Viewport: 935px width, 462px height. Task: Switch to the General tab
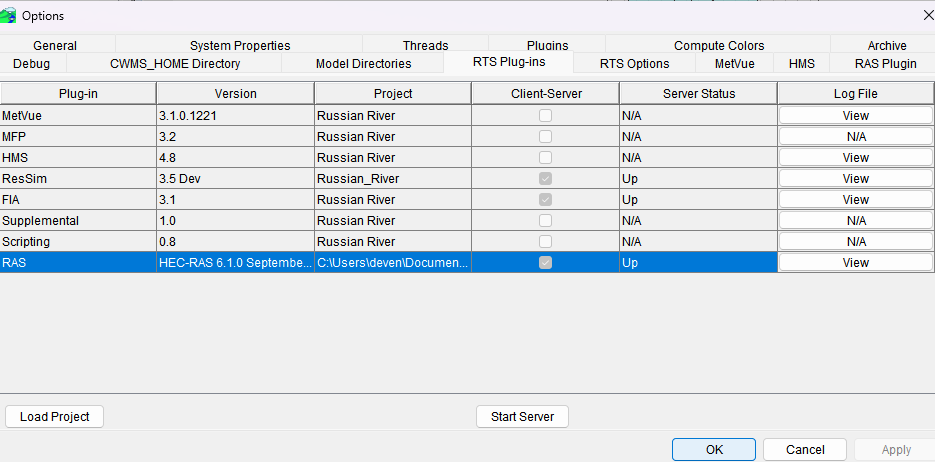coord(55,45)
